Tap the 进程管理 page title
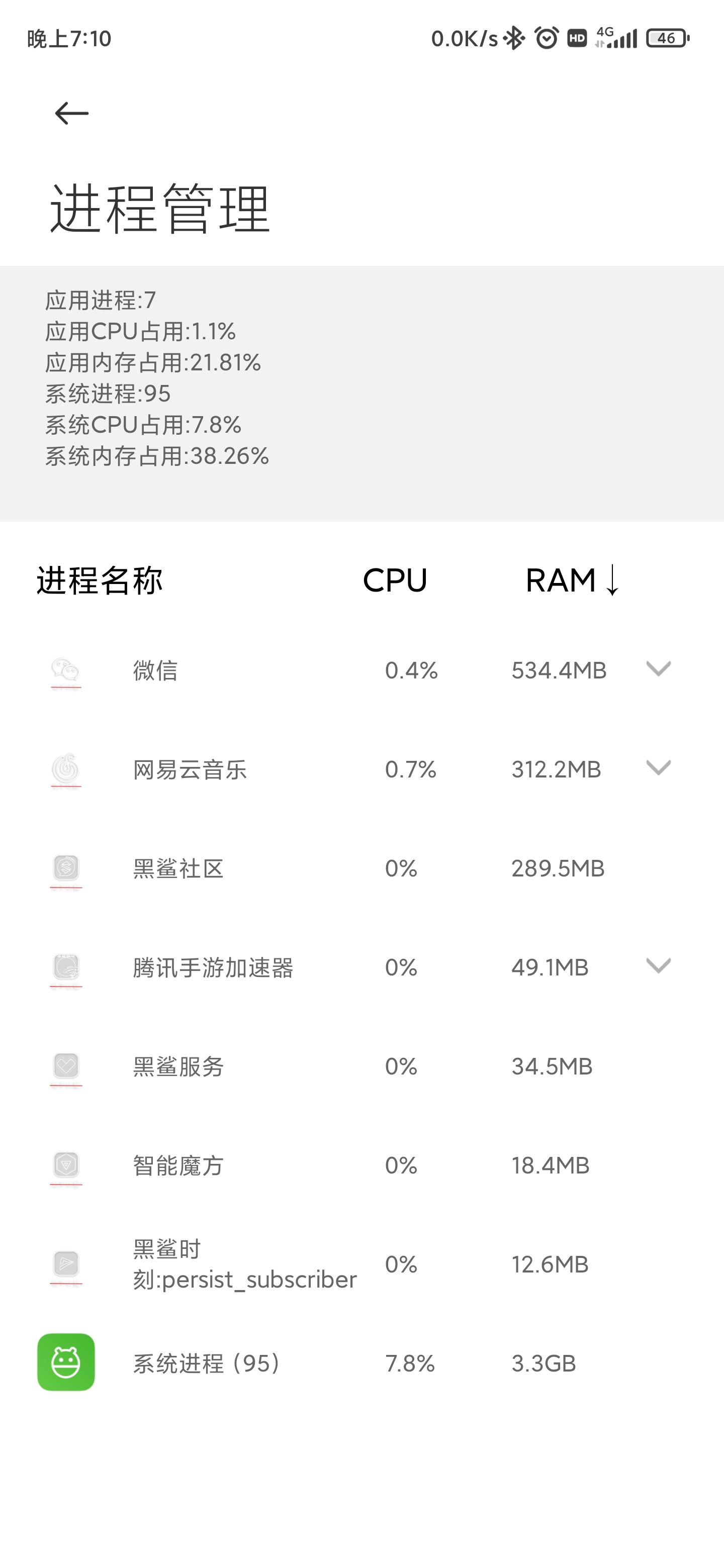724x1568 pixels. point(160,209)
